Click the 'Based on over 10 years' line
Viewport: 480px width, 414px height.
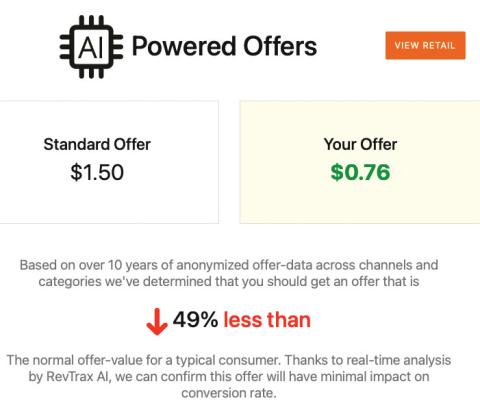229,265
